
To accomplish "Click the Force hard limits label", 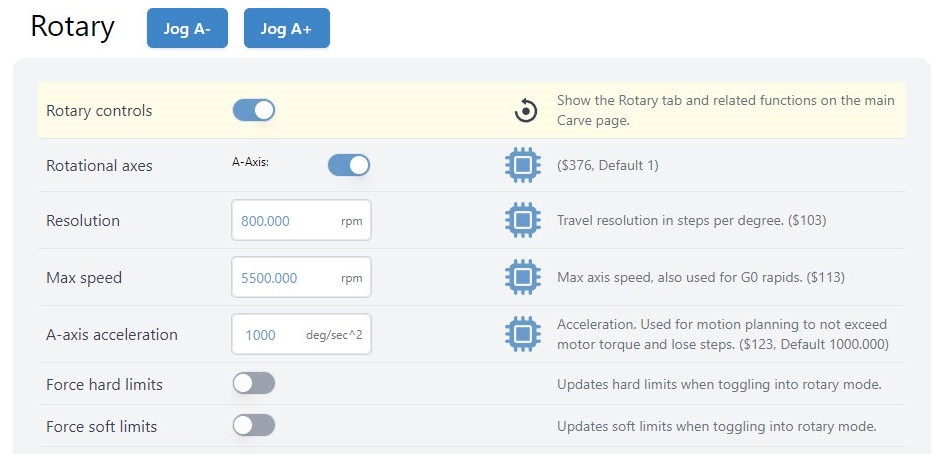I will tap(104, 385).
